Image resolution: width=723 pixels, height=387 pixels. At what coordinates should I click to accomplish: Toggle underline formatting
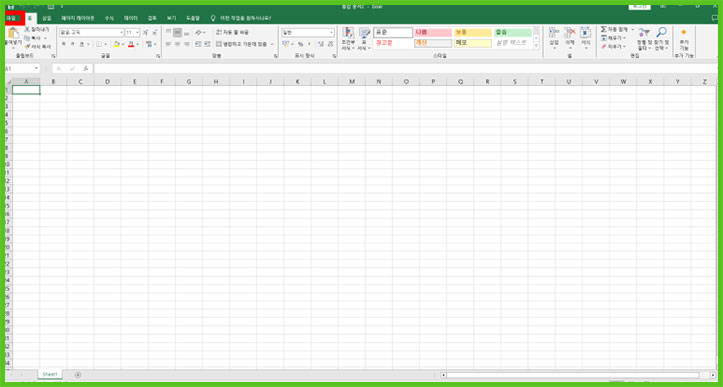click(81, 44)
